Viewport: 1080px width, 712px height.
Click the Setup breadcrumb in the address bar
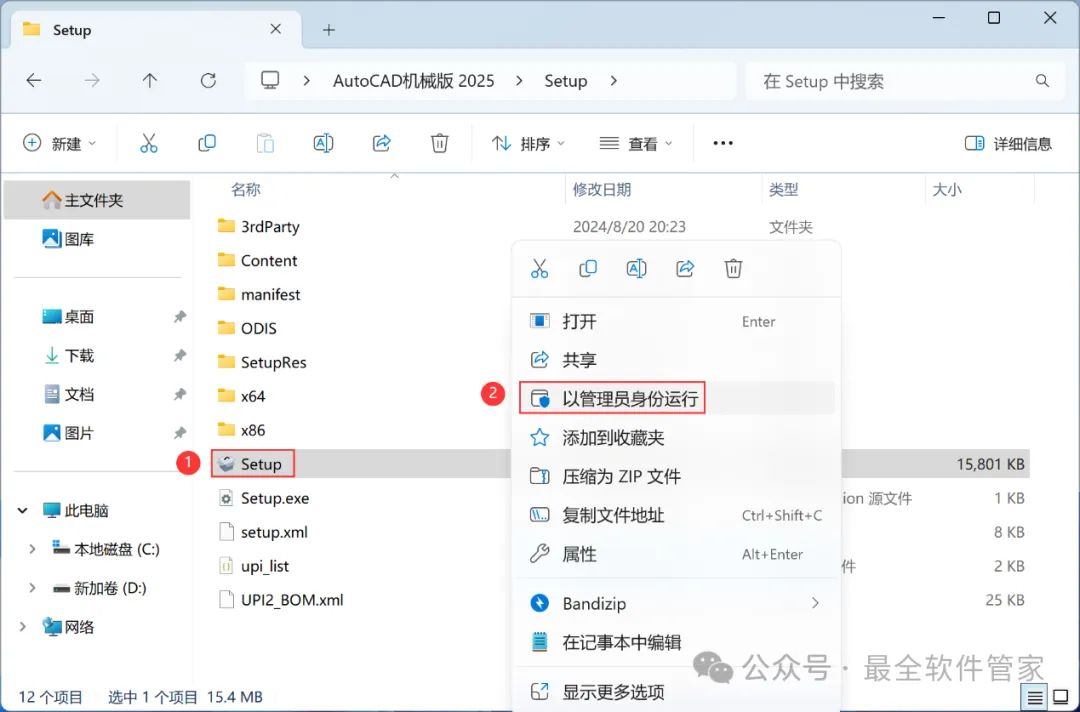pyautogui.click(x=565, y=81)
